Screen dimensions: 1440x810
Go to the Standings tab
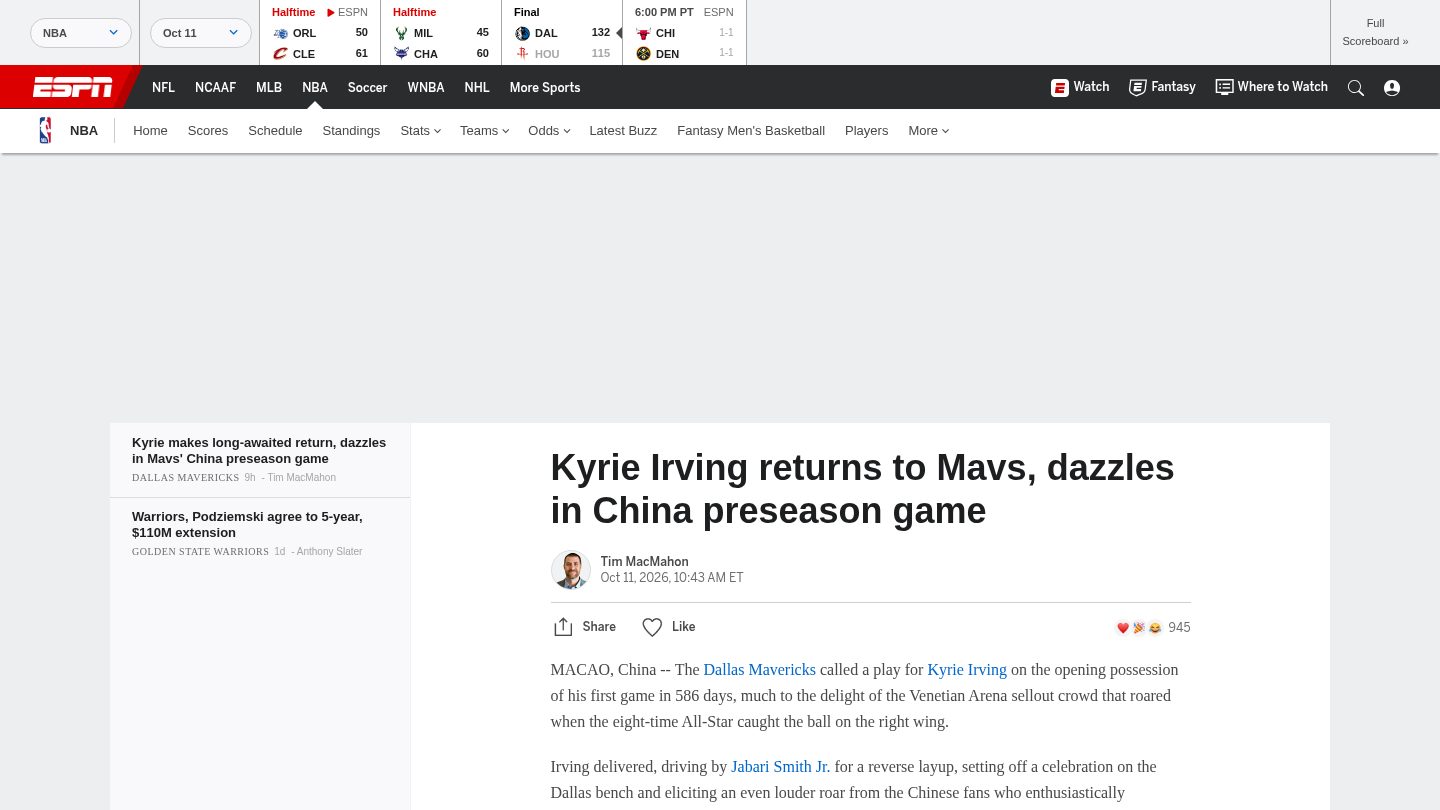351,131
